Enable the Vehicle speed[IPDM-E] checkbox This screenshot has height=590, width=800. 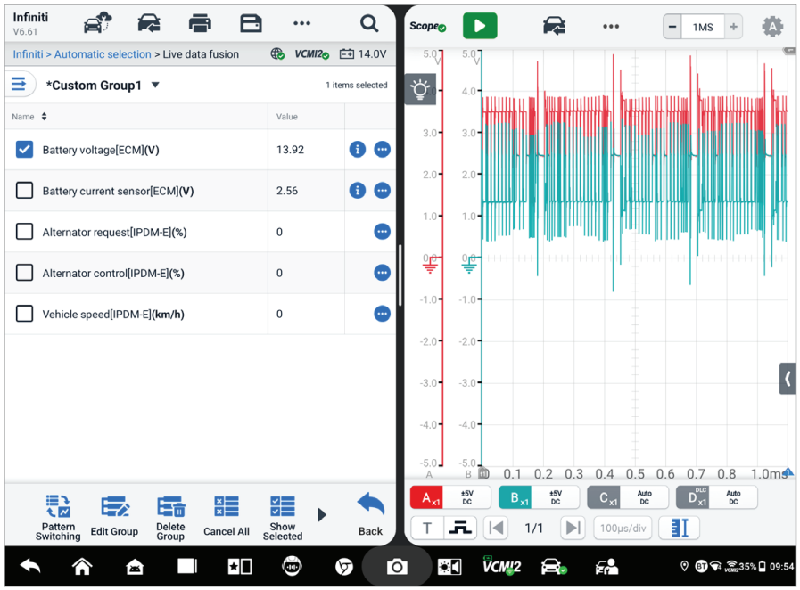[25, 314]
